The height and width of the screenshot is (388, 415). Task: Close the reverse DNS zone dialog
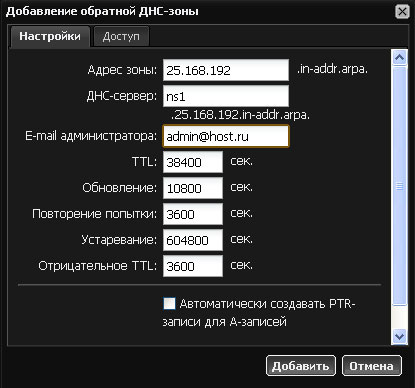[402, 12]
